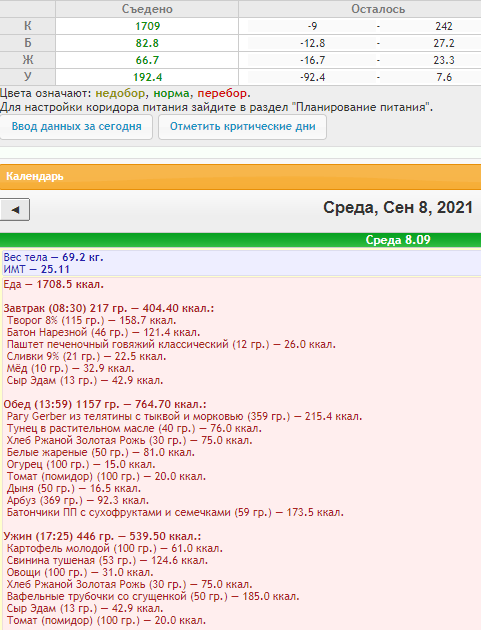The width and height of the screenshot is (481, 630).
Task: Click the eaten protein value 82.8
Action: pos(147,43)
